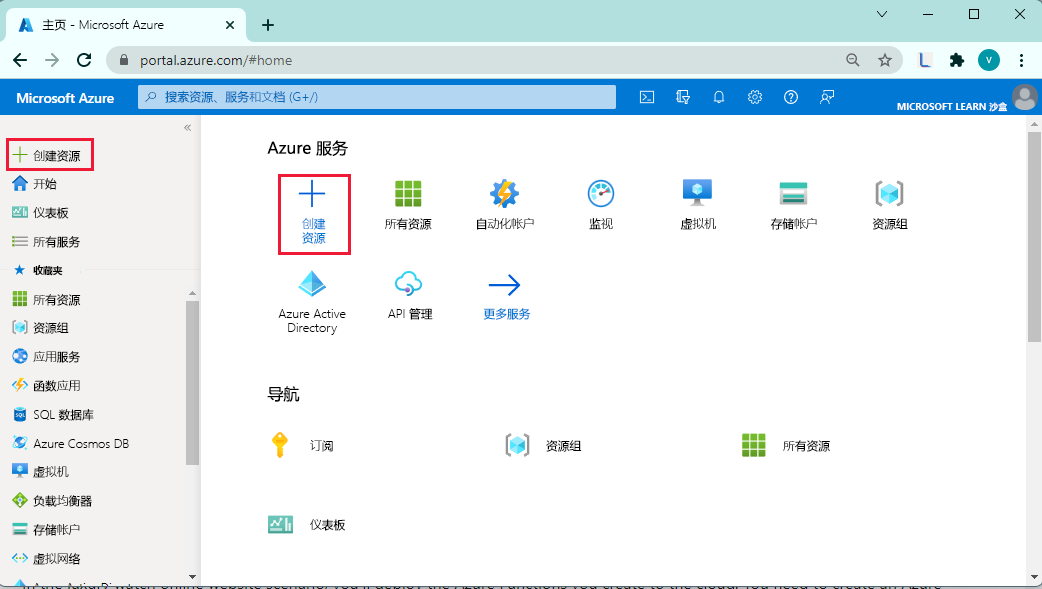Open Azure Cosmos DB in sidebar
Image resolution: width=1042 pixels, height=589 pixels.
(70, 443)
